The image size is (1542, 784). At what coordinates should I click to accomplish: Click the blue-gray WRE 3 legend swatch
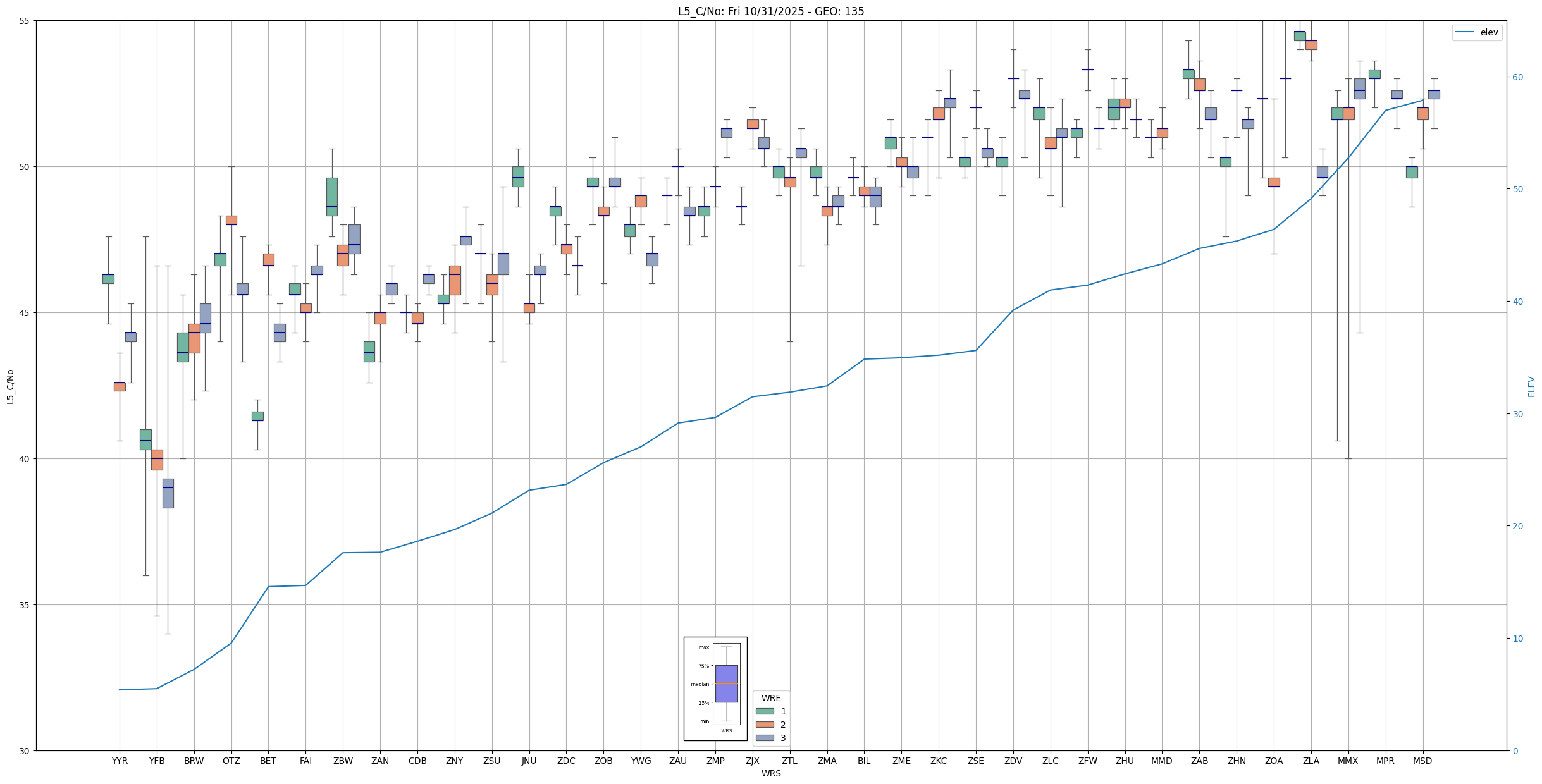764,738
